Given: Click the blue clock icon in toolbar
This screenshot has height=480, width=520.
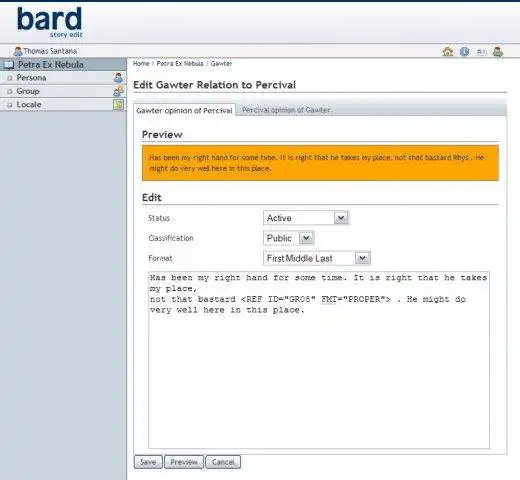Looking at the screenshot, I should pyautogui.click(x=464, y=52).
